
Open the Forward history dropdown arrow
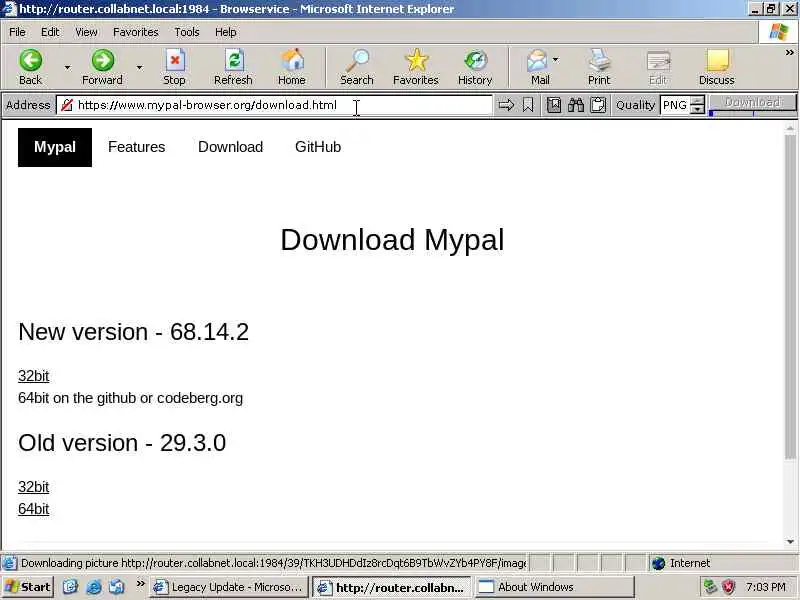click(x=139, y=67)
